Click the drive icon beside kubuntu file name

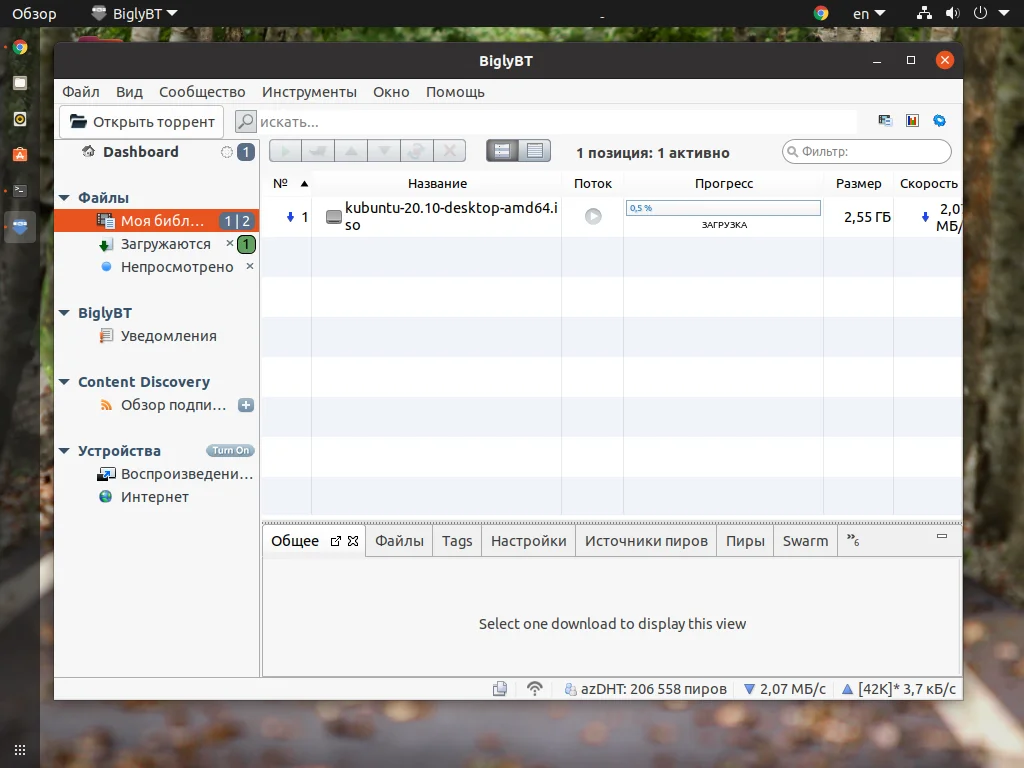[334, 217]
